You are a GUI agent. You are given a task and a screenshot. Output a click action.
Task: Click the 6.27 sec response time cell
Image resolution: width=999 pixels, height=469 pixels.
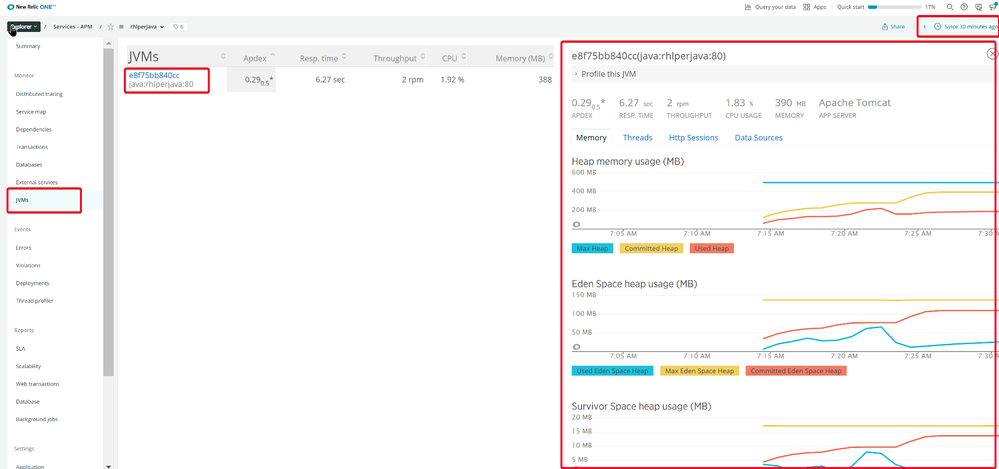[330, 80]
